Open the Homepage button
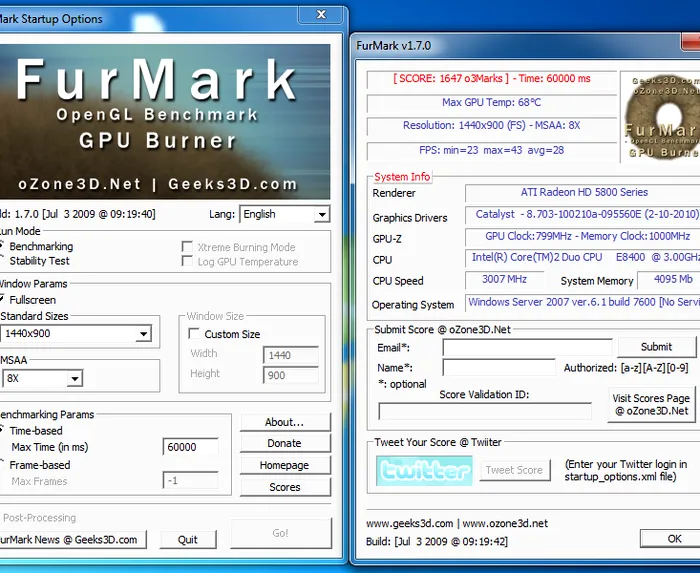This screenshot has height=573, width=700. point(285,465)
